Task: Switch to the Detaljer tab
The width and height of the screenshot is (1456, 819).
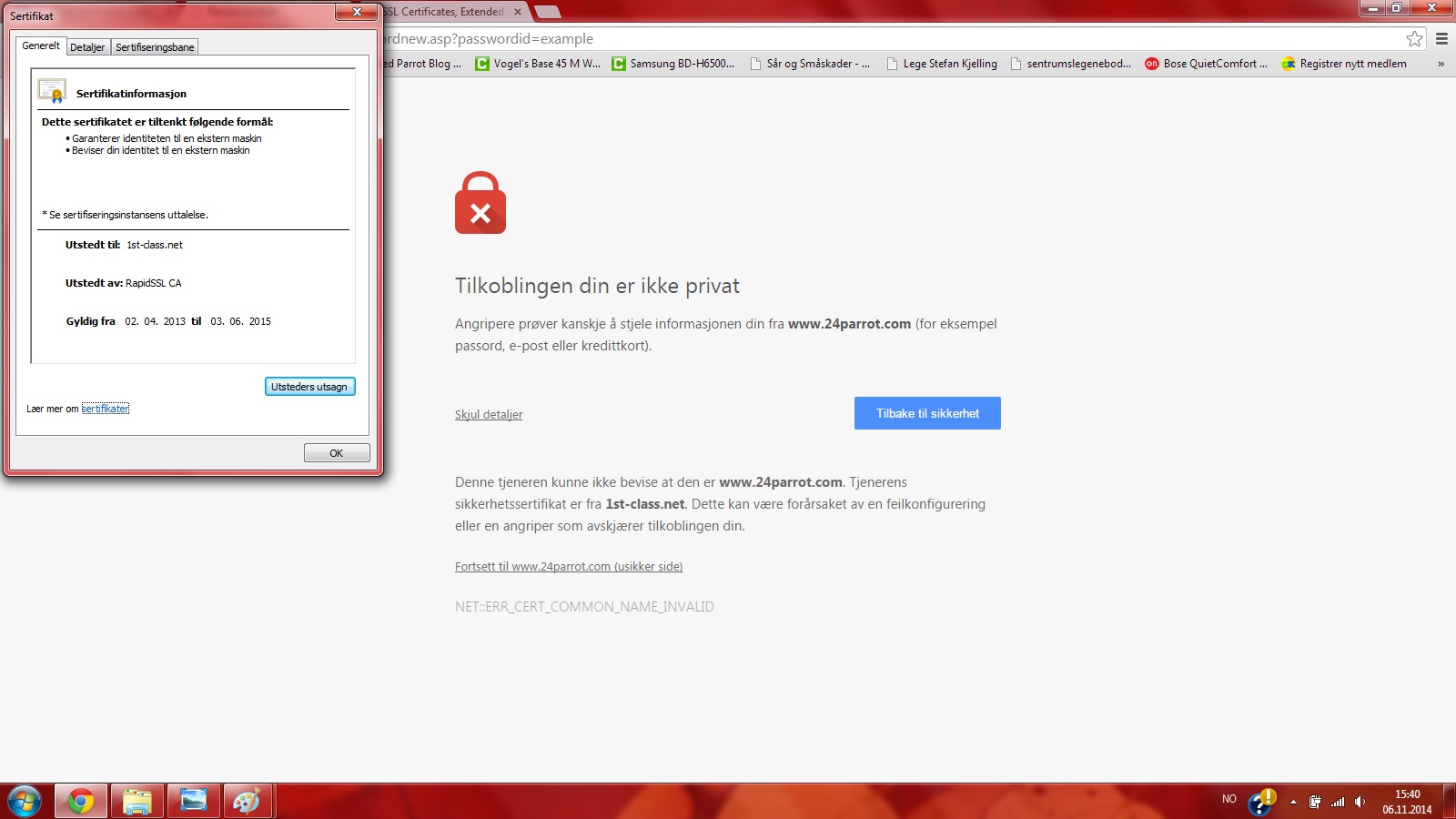Action: [x=87, y=47]
